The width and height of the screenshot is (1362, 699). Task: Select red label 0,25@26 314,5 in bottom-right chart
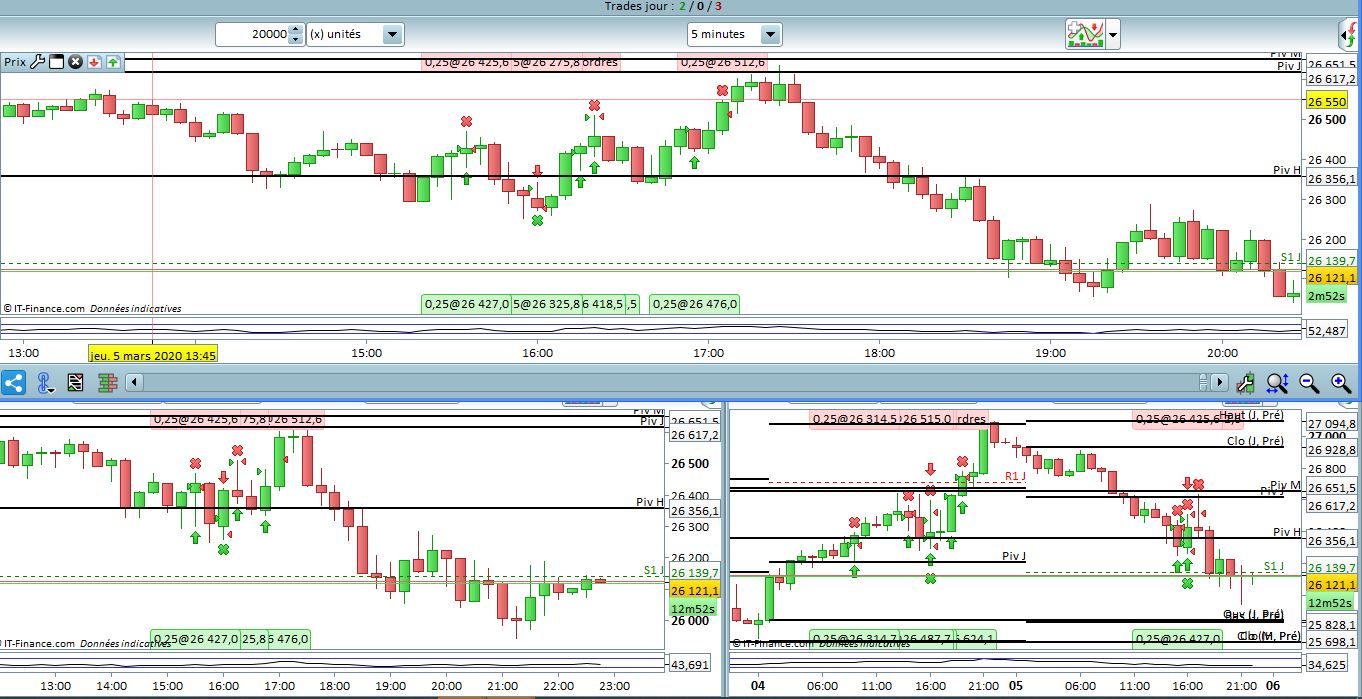click(855, 419)
